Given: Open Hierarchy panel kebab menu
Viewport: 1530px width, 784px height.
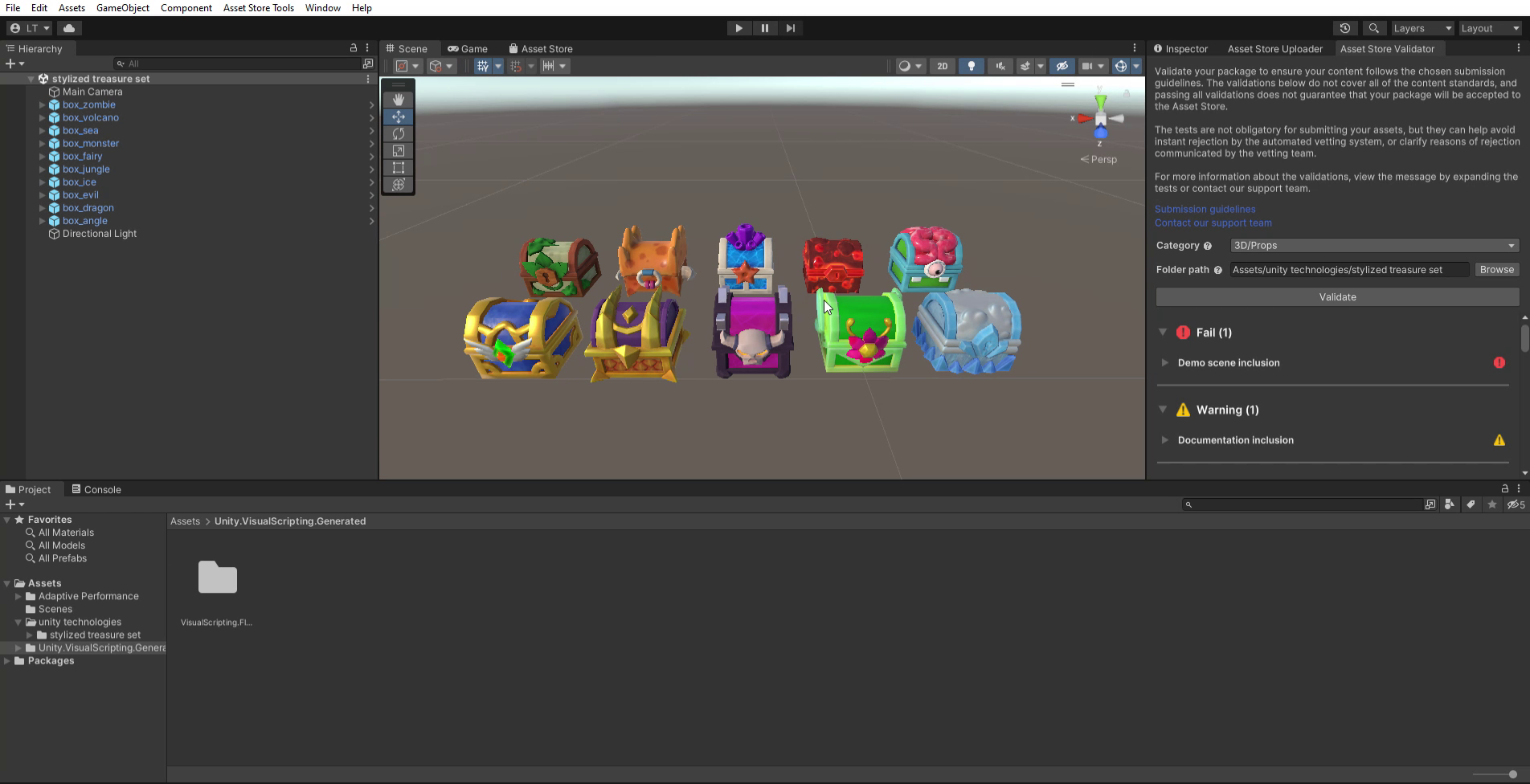Looking at the screenshot, I should [367, 48].
